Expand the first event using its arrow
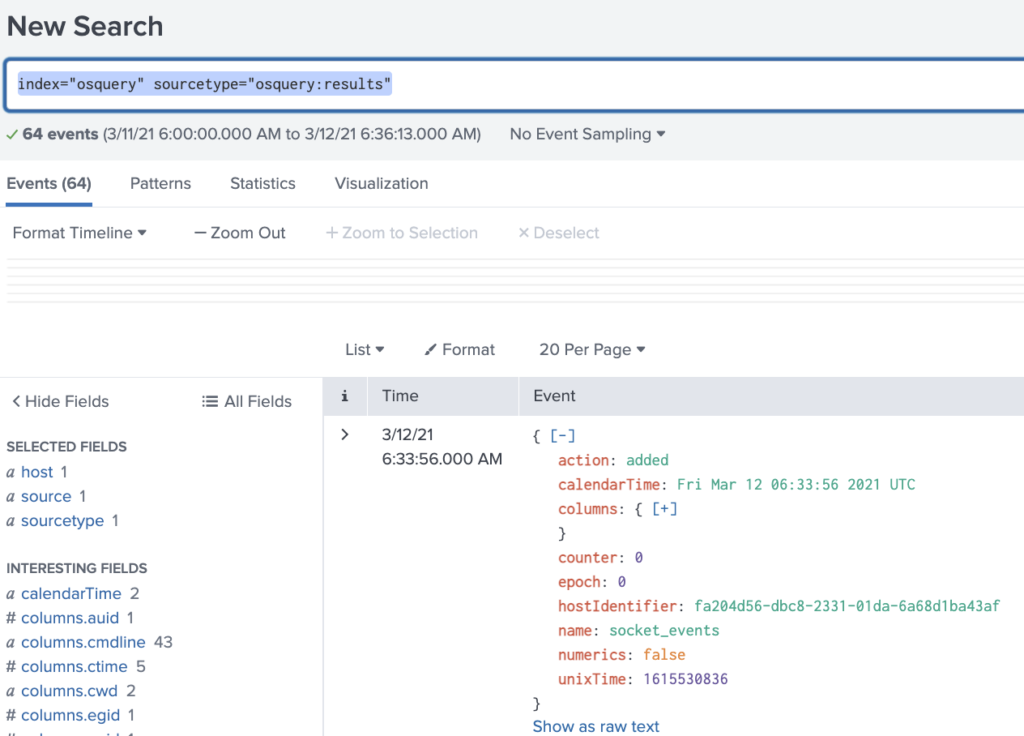The height and width of the screenshot is (736, 1024). (344, 434)
